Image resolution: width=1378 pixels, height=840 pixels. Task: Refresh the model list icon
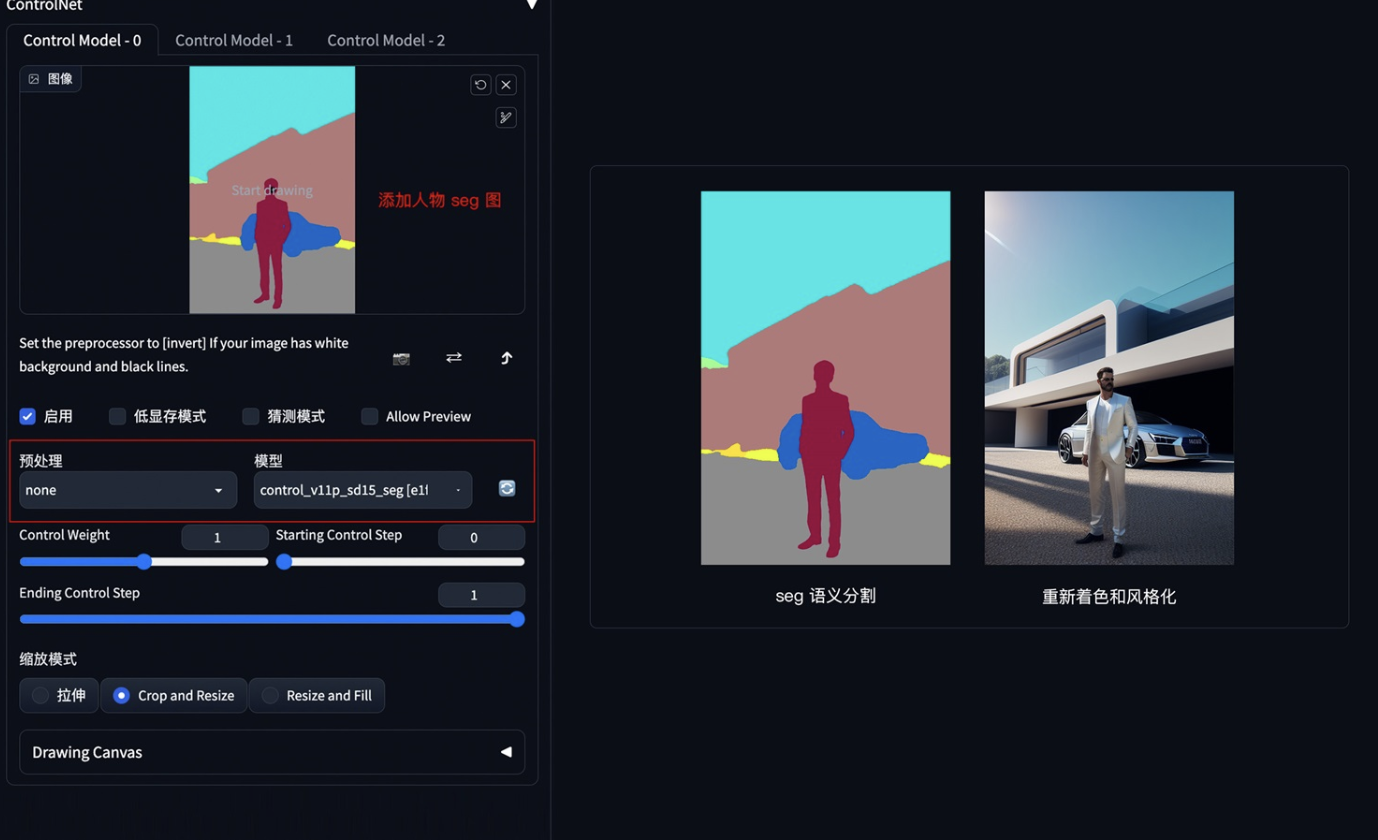[x=507, y=488]
